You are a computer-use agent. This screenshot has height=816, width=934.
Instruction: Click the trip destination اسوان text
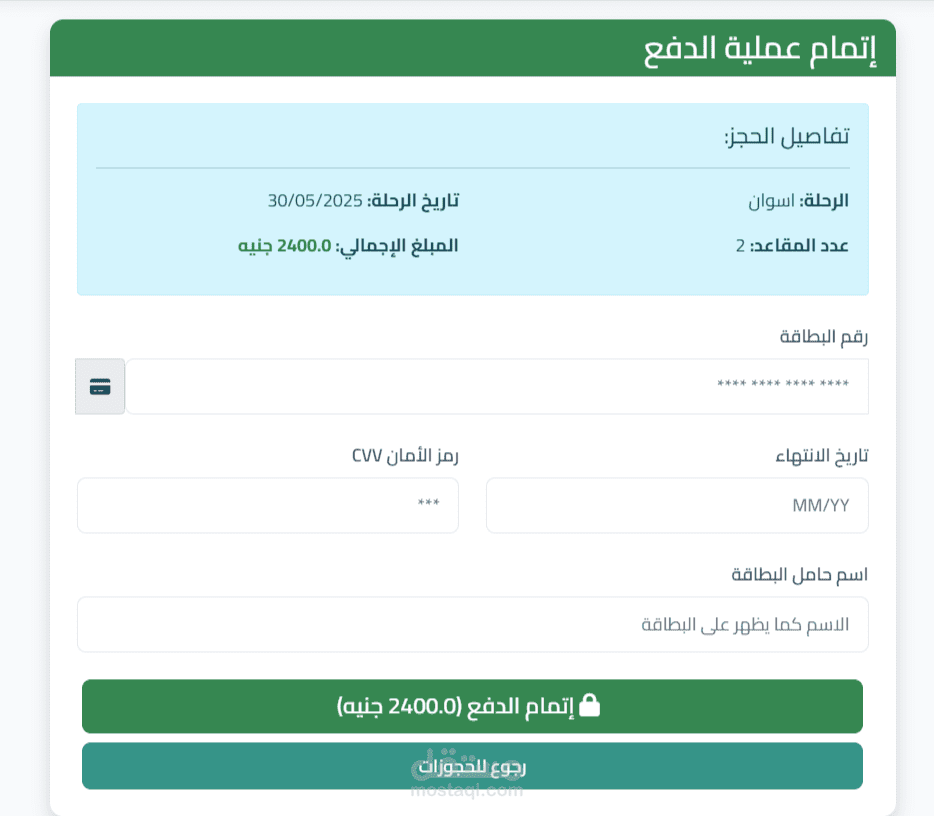771,200
